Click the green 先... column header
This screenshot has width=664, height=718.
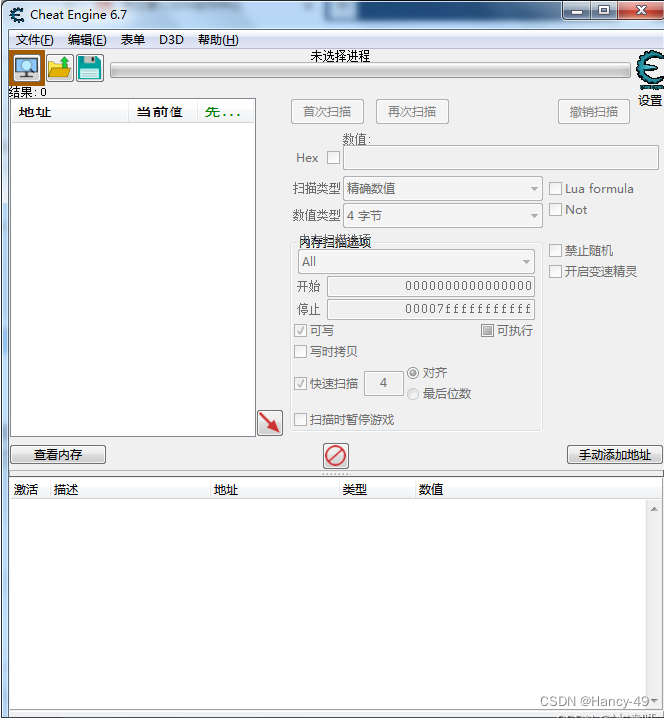[x=225, y=112]
